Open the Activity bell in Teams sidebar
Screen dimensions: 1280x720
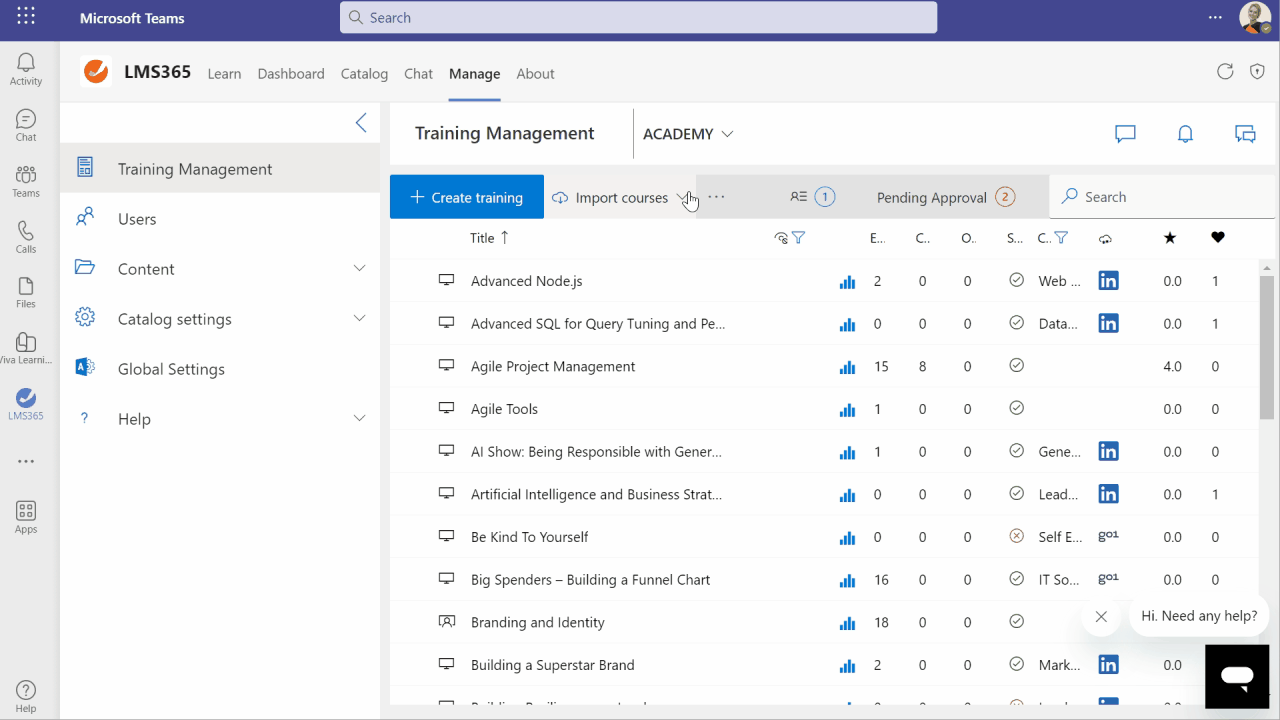[x=26, y=69]
